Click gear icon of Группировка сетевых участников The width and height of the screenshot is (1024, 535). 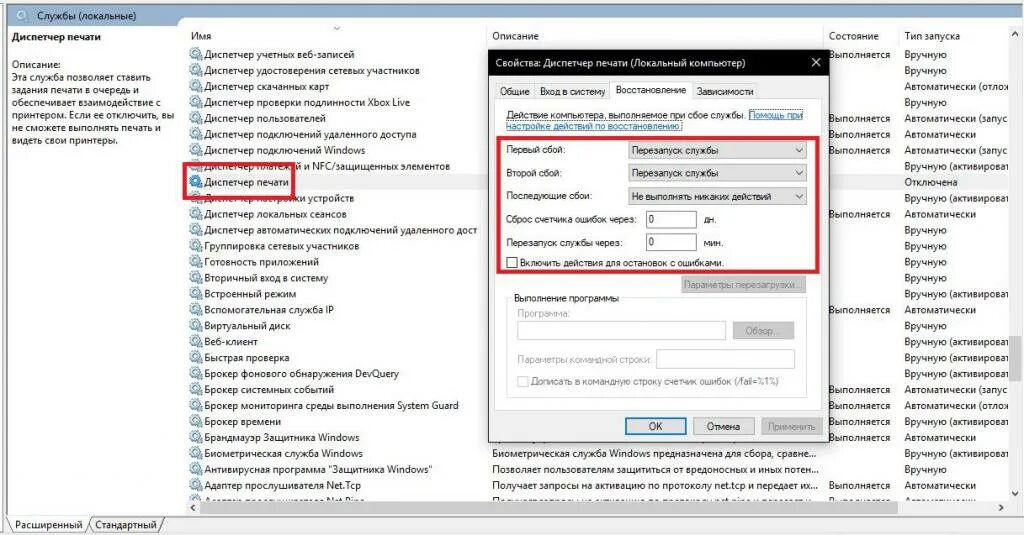click(x=196, y=246)
